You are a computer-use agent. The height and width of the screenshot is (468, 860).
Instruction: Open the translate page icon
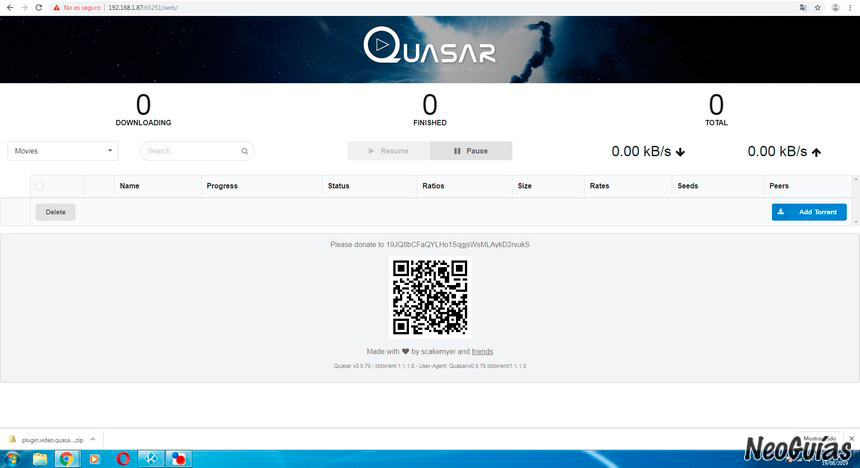[803, 8]
